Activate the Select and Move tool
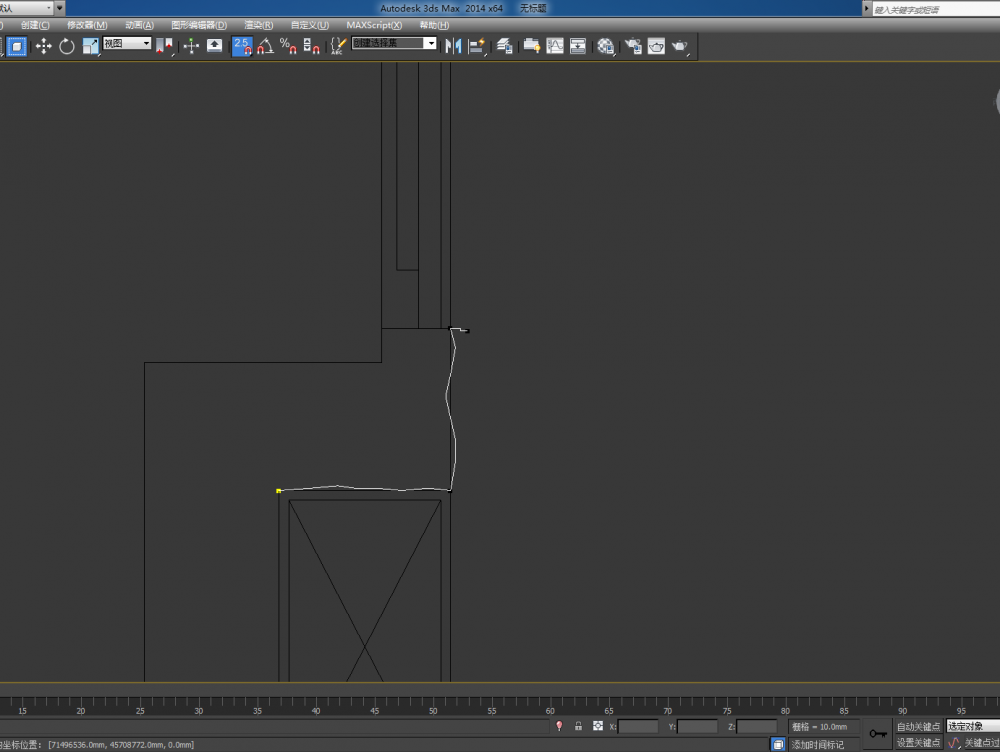 pyautogui.click(x=43, y=46)
